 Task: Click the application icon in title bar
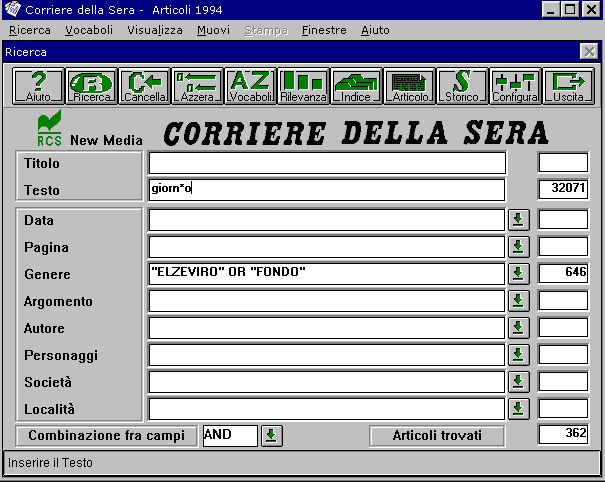[x=12, y=9]
